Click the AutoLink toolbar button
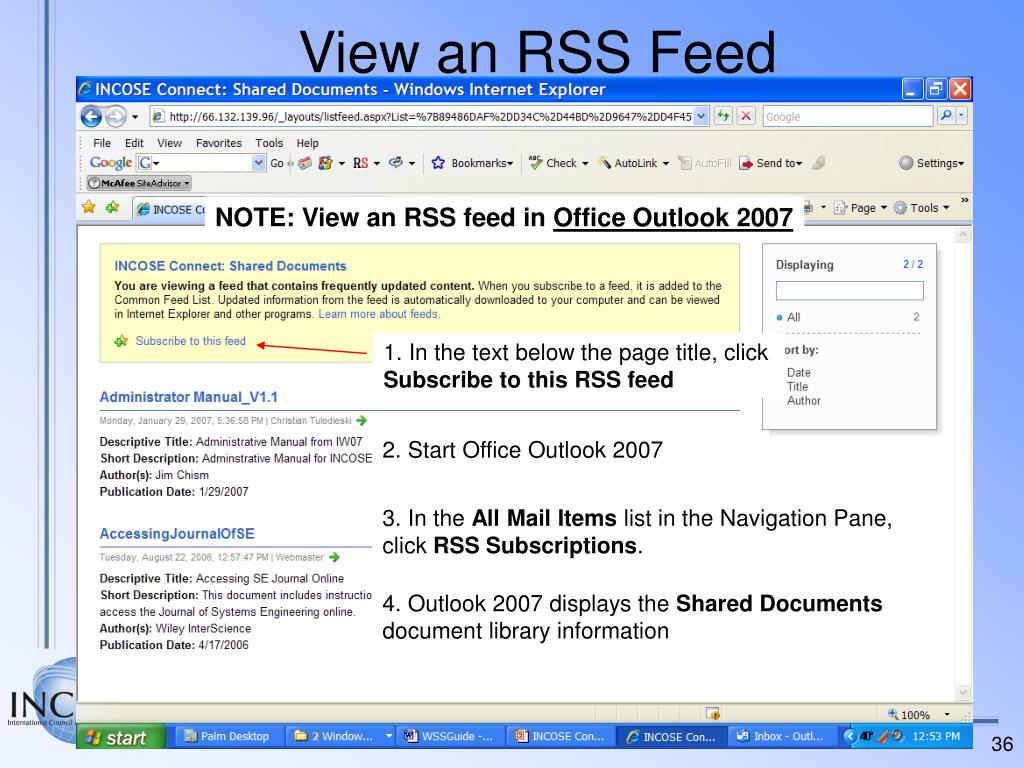The image size is (1024, 768). click(x=633, y=163)
